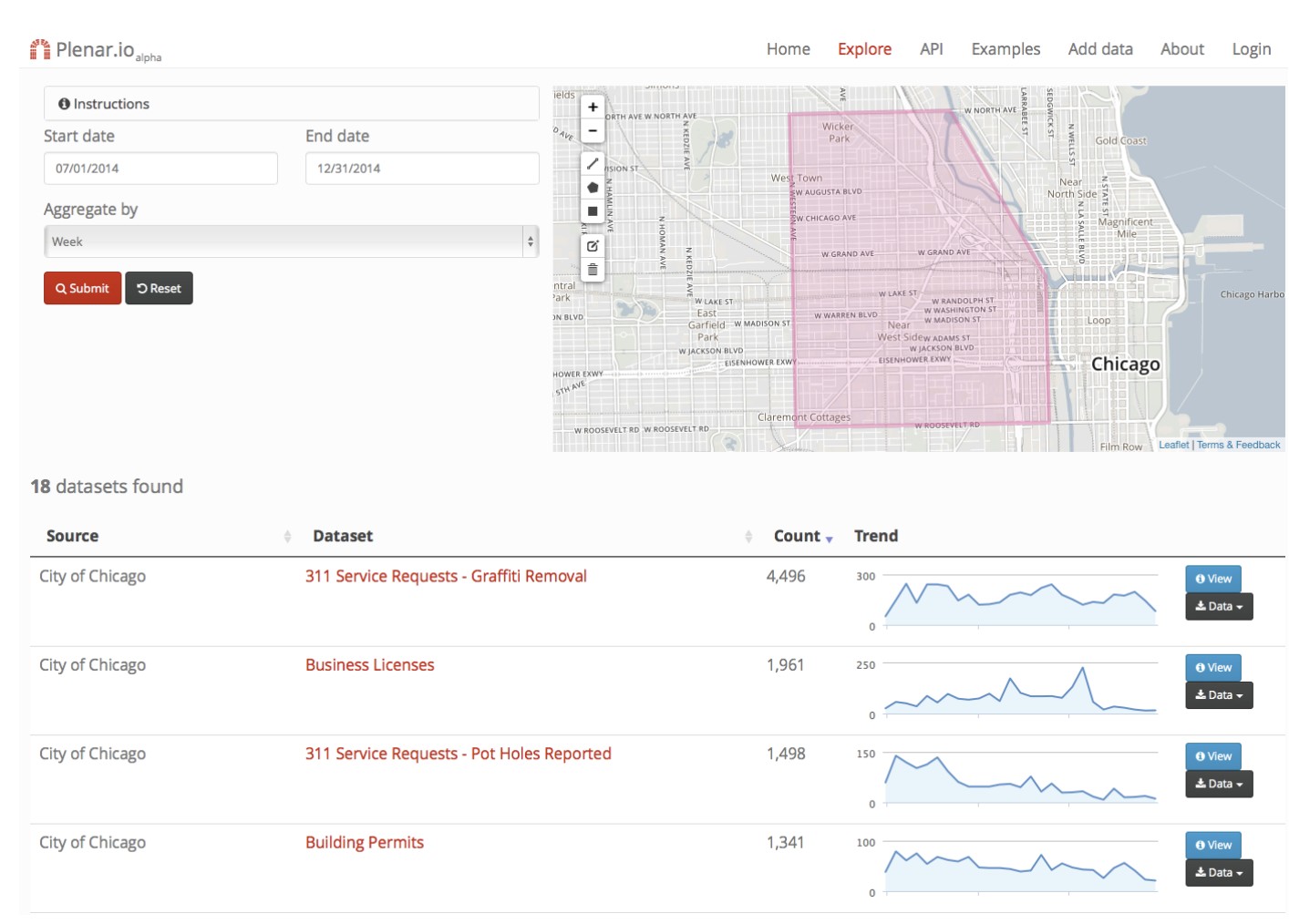The height and width of the screenshot is (924, 1289).
Task: Select the polygon drawing tool
Action: [x=593, y=188]
